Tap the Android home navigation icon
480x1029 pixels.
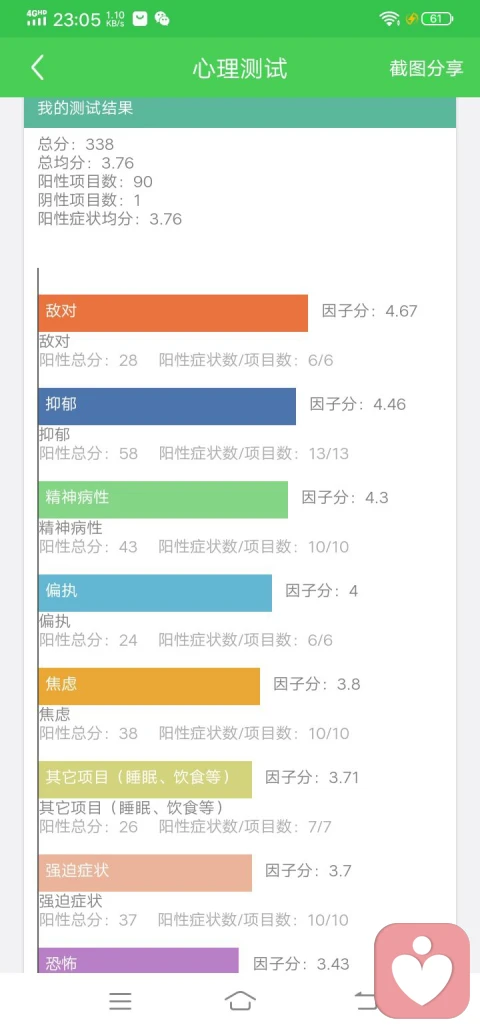point(240,1001)
